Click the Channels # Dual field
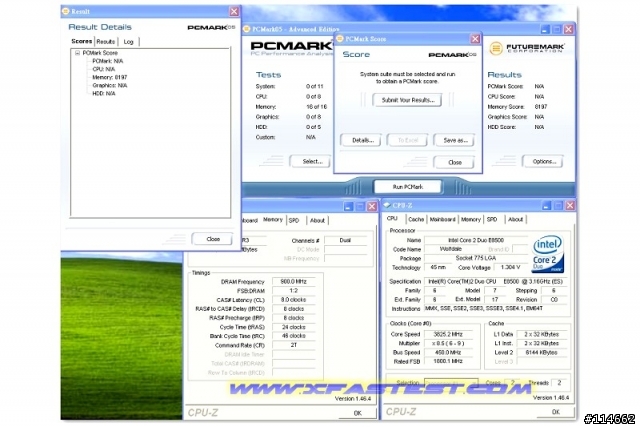 (x=345, y=240)
